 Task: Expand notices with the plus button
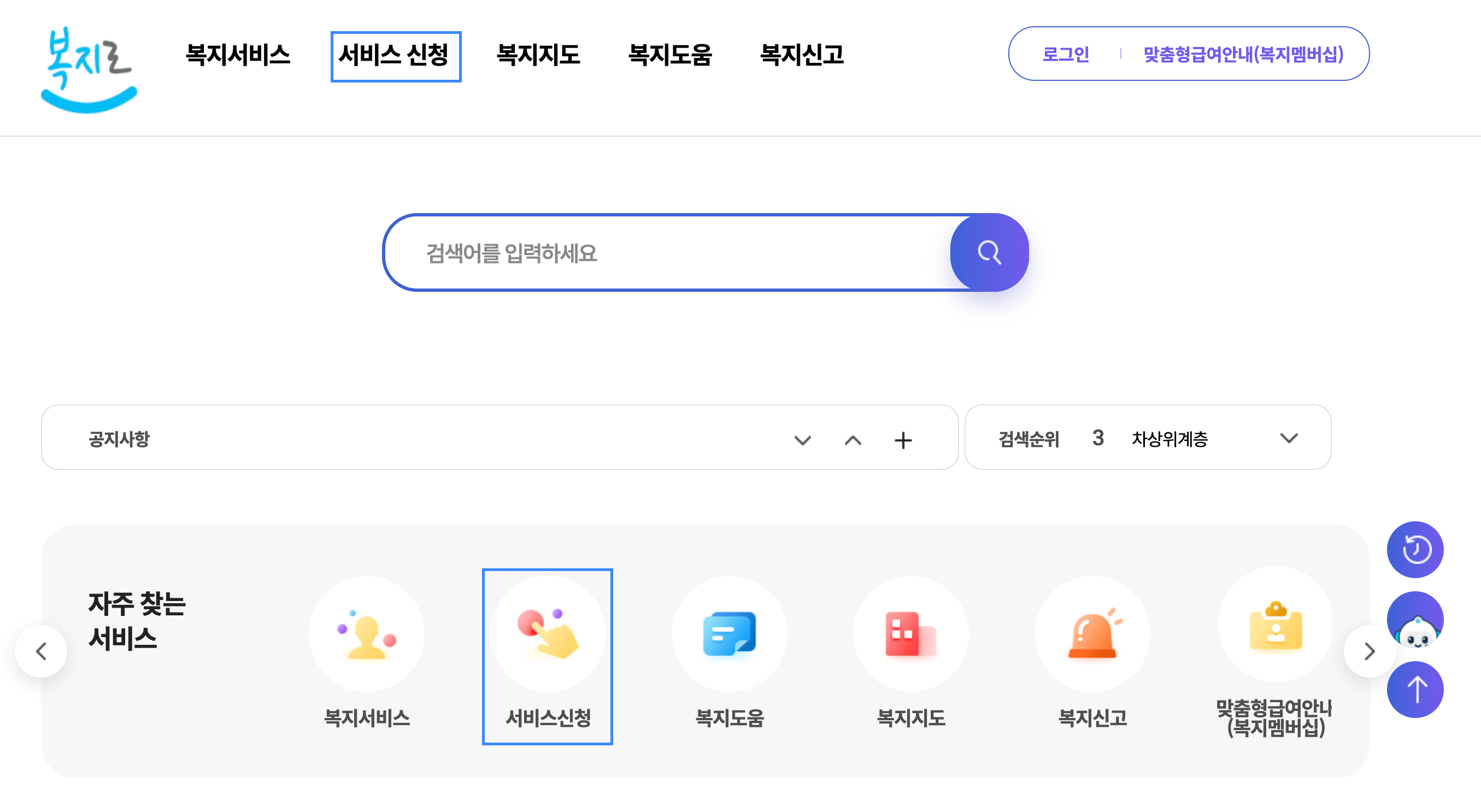pos(903,440)
